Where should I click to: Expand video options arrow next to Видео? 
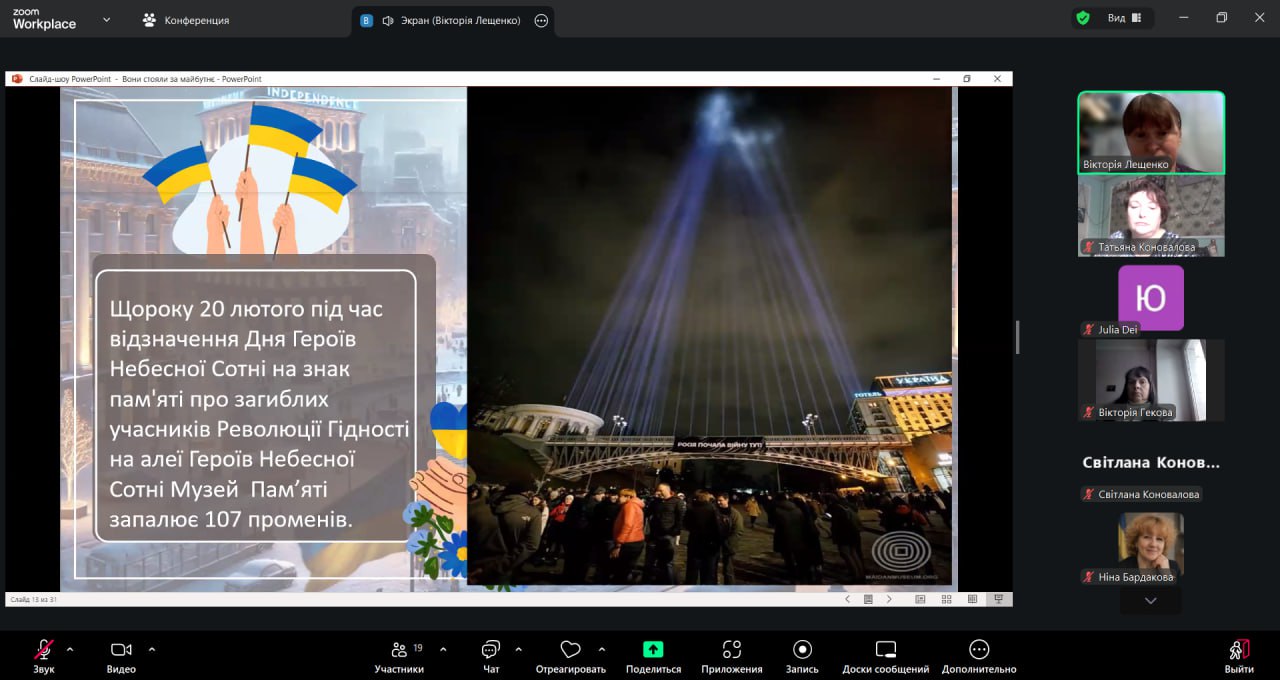tap(152, 649)
